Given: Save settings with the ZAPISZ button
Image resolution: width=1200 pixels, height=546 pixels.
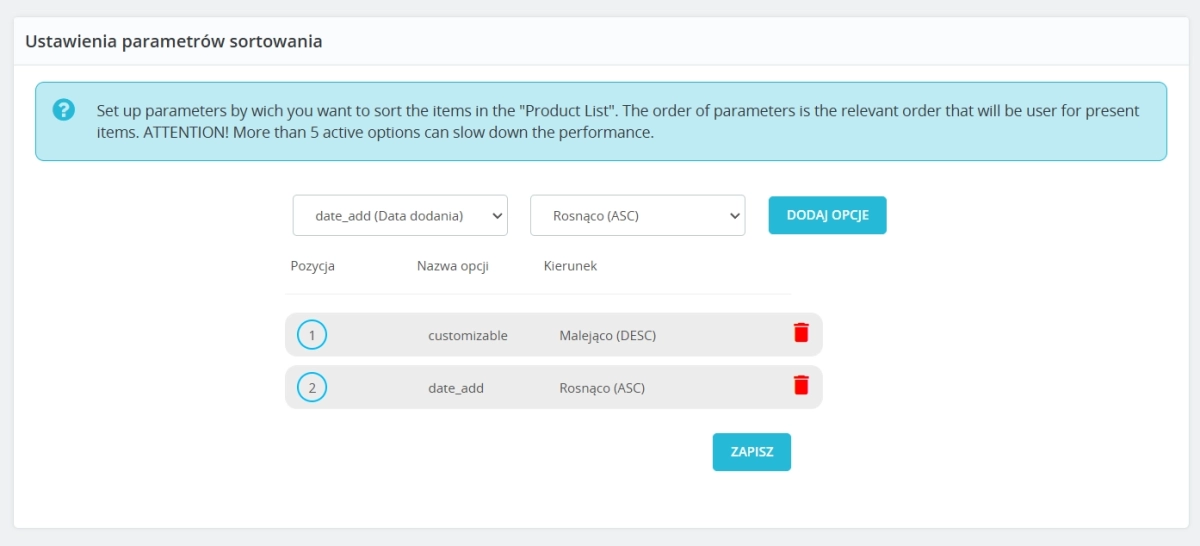Looking at the screenshot, I should 751,452.
